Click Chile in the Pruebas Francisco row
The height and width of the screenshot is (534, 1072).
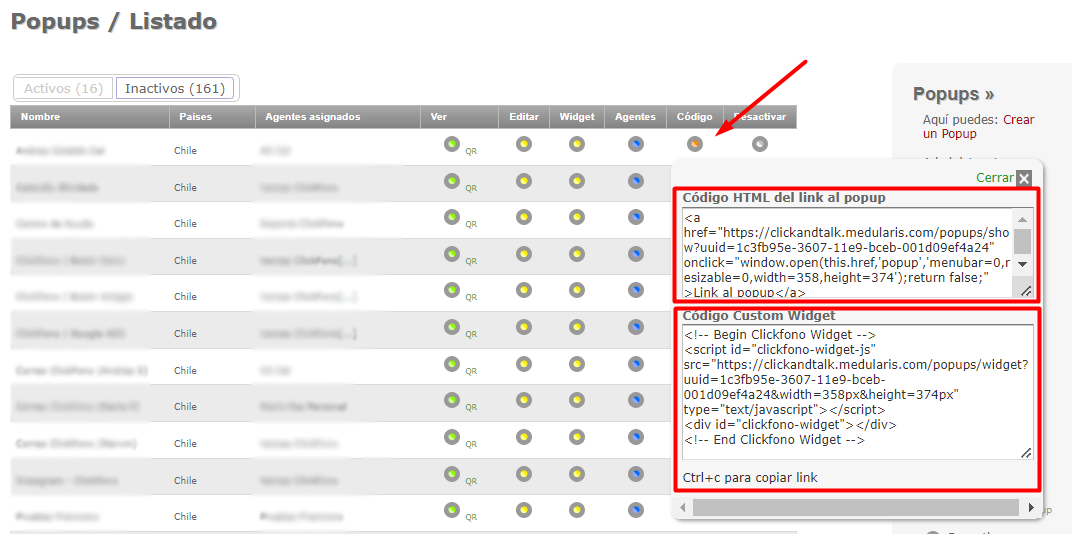tap(185, 516)
